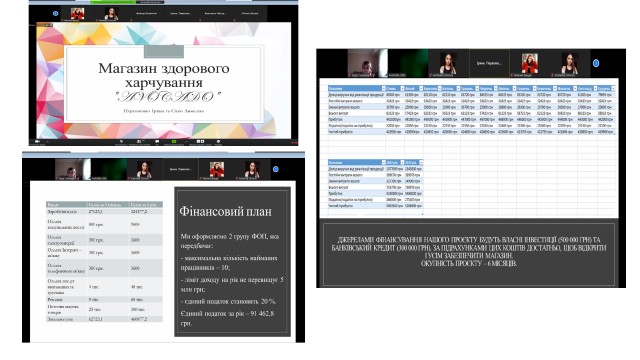Select Ірина Пархоме... tile in spreadsheet window
Image resolution: width=640 pixels, height=360 pixels.
tap(489, 63)
